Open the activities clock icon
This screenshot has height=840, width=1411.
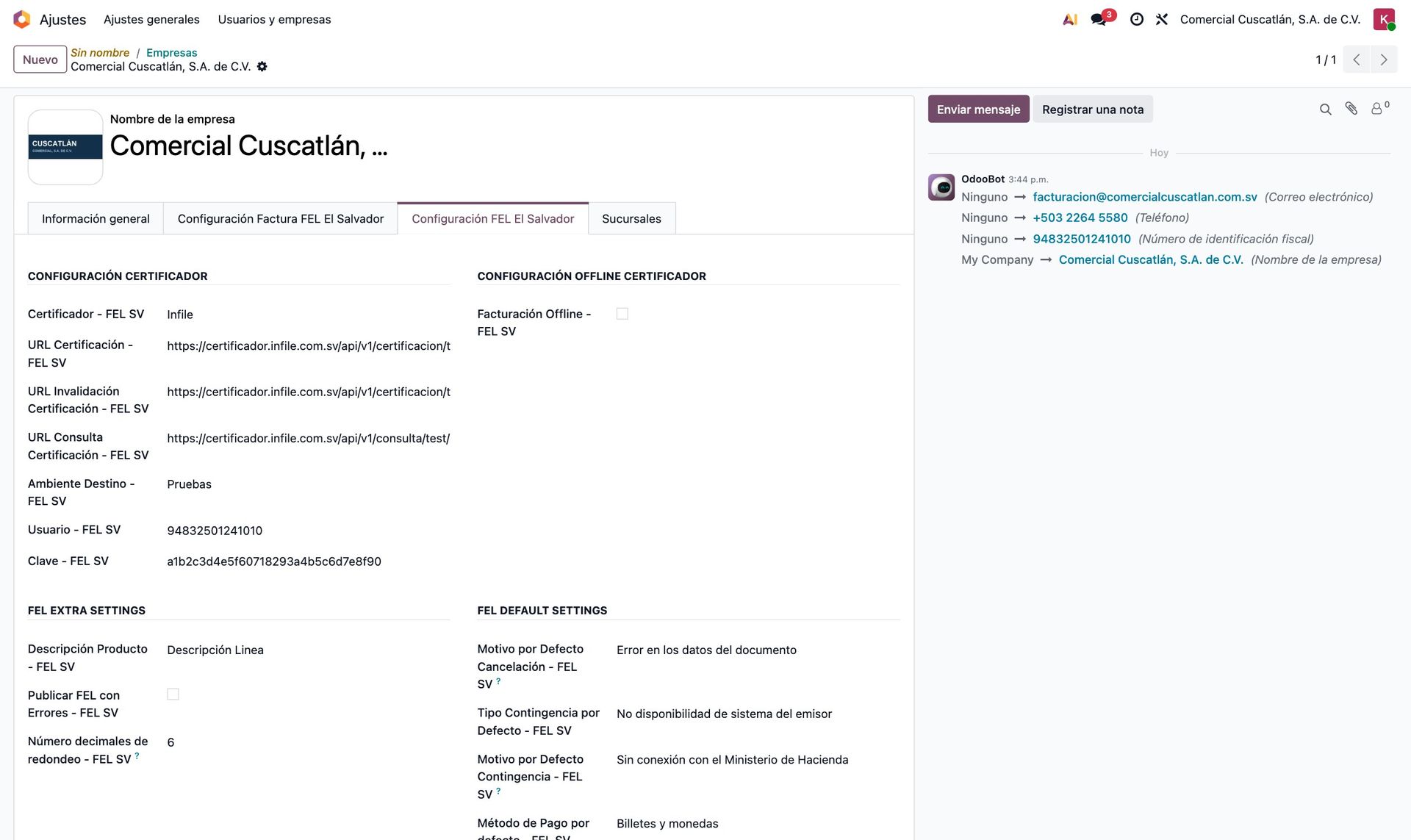click(x=1136, y=19)
